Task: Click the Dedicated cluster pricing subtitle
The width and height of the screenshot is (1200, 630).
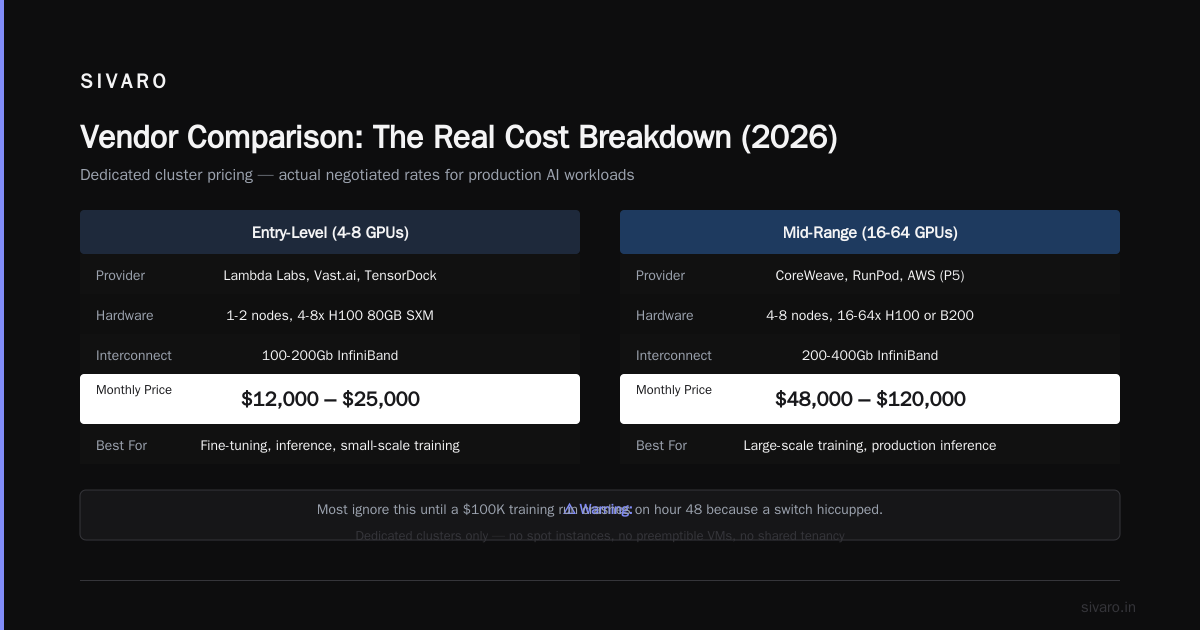Action: point(357,175)
